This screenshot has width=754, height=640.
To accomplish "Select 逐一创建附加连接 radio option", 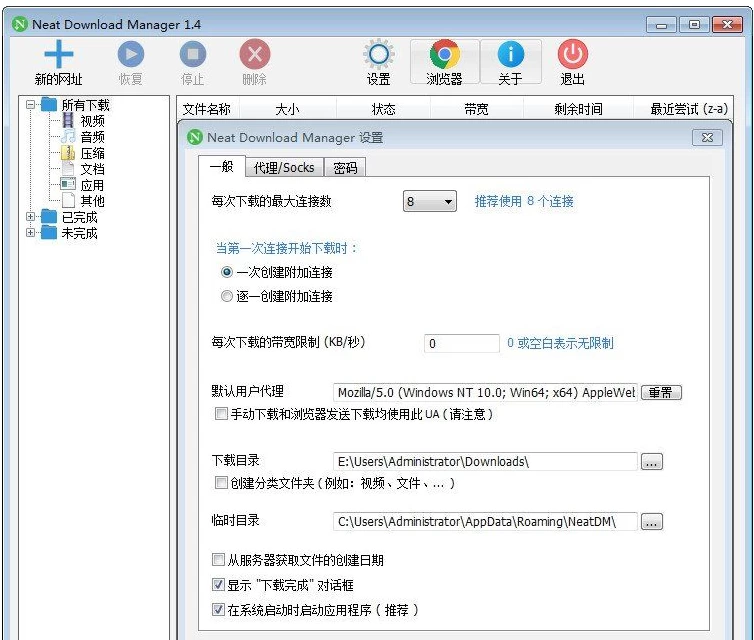I will (227, 296).
